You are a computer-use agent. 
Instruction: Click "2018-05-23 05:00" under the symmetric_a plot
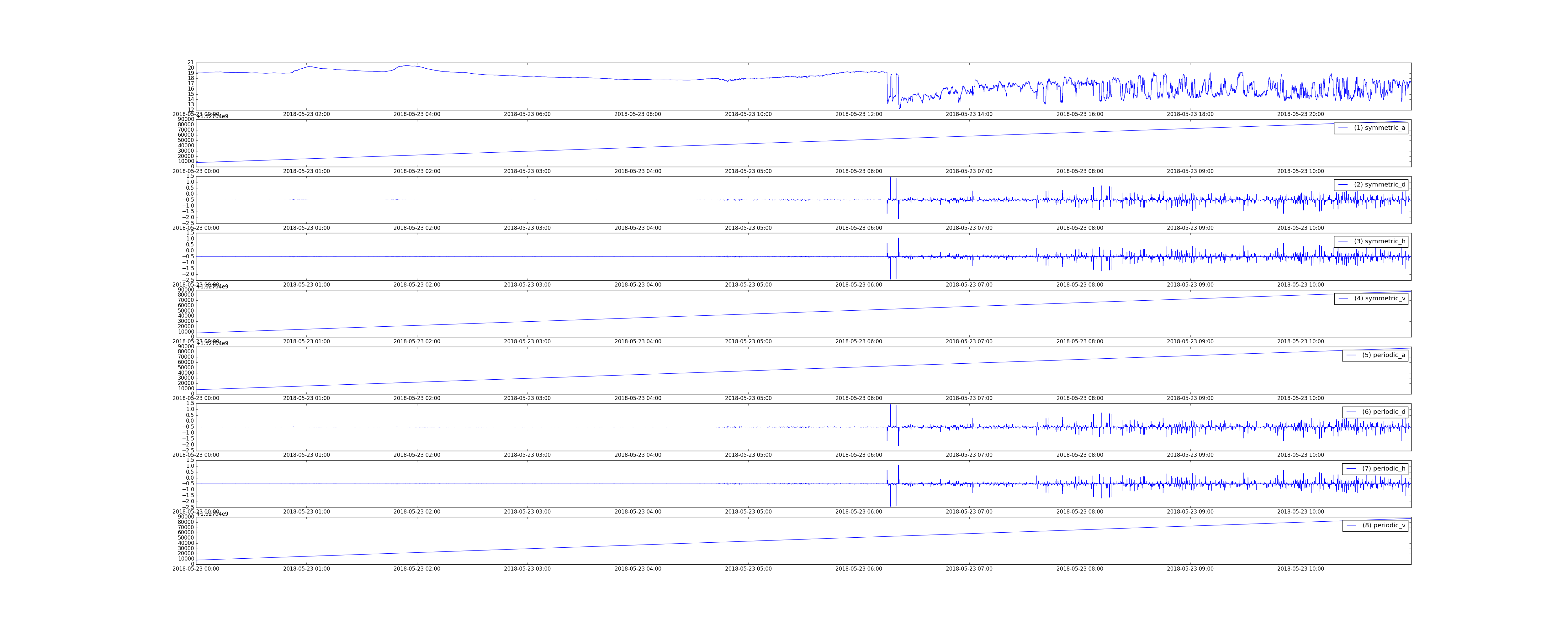748,172
